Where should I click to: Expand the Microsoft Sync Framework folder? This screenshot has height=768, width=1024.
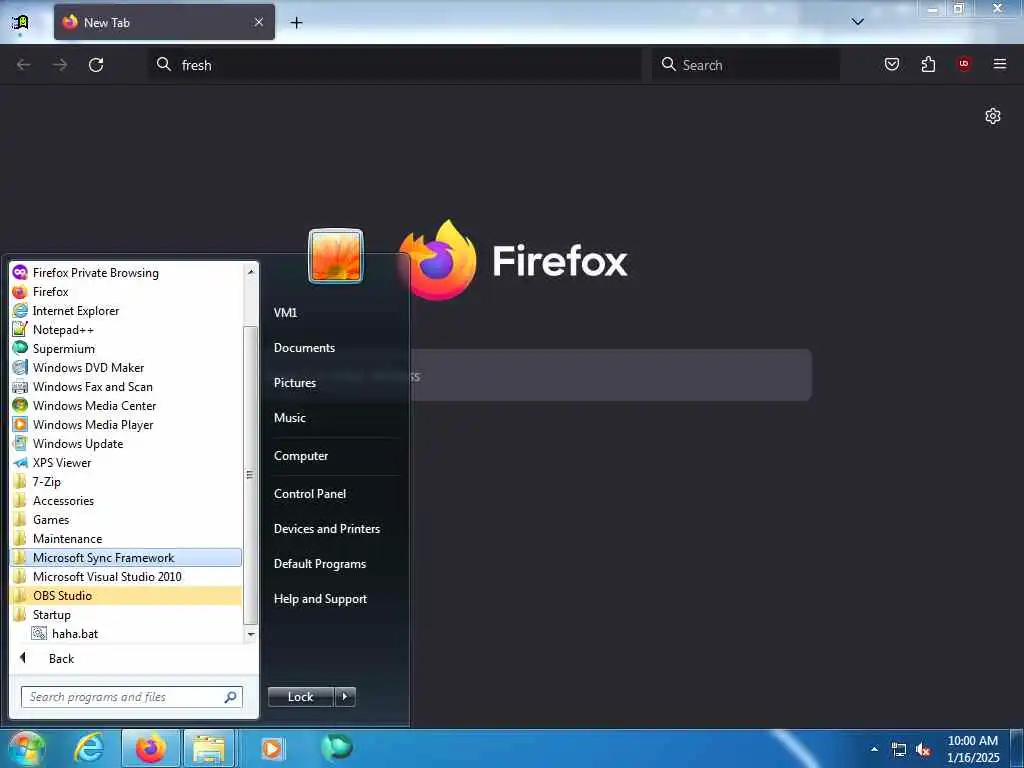click(127, 558)
